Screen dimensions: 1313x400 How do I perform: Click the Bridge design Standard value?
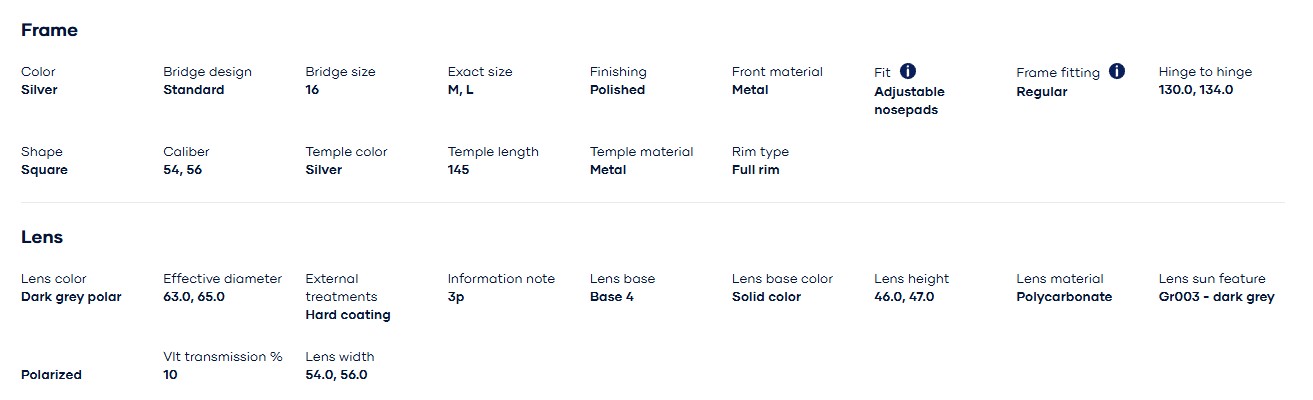(x=194, y=90)
